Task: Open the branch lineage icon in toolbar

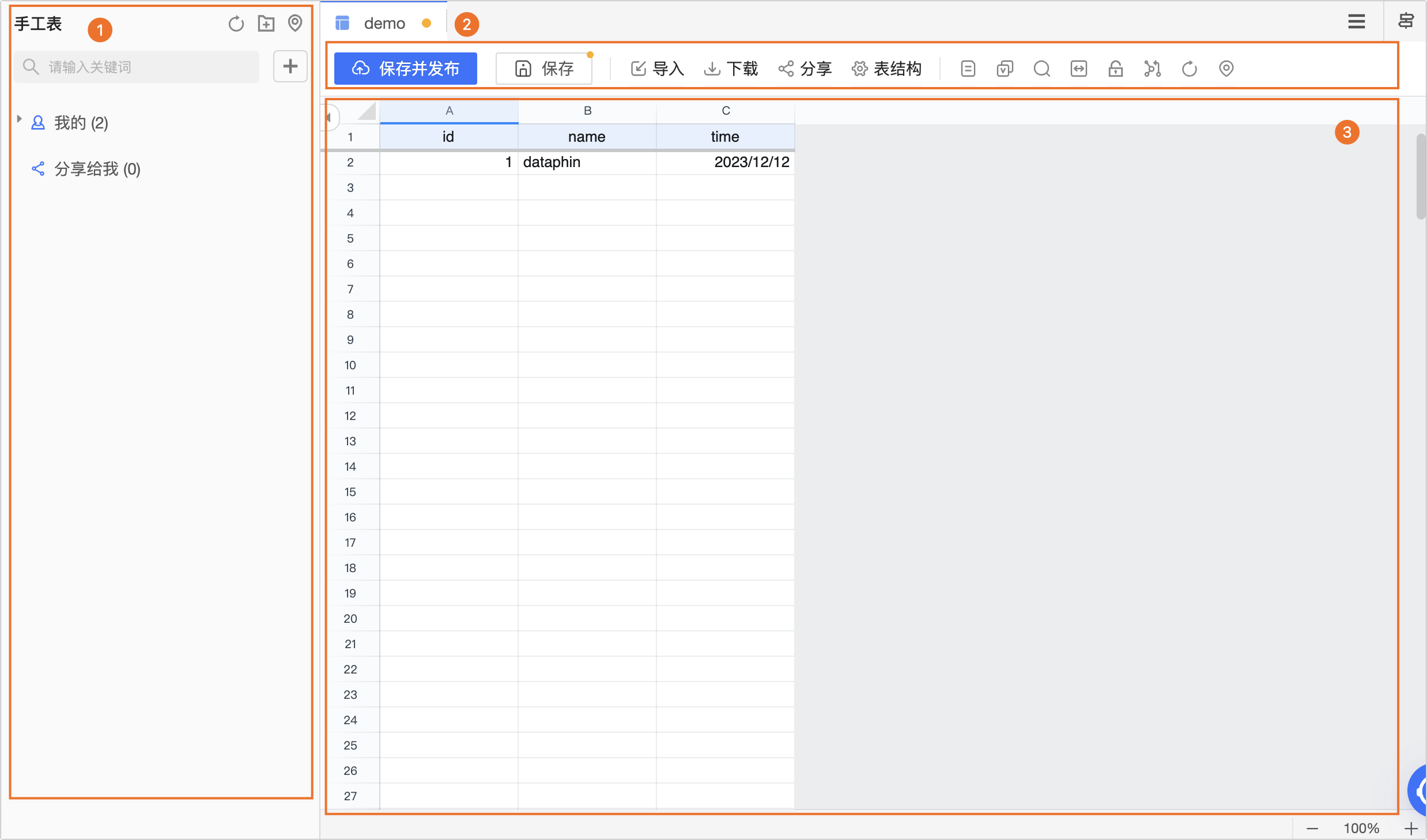Action: [1152, 69]
